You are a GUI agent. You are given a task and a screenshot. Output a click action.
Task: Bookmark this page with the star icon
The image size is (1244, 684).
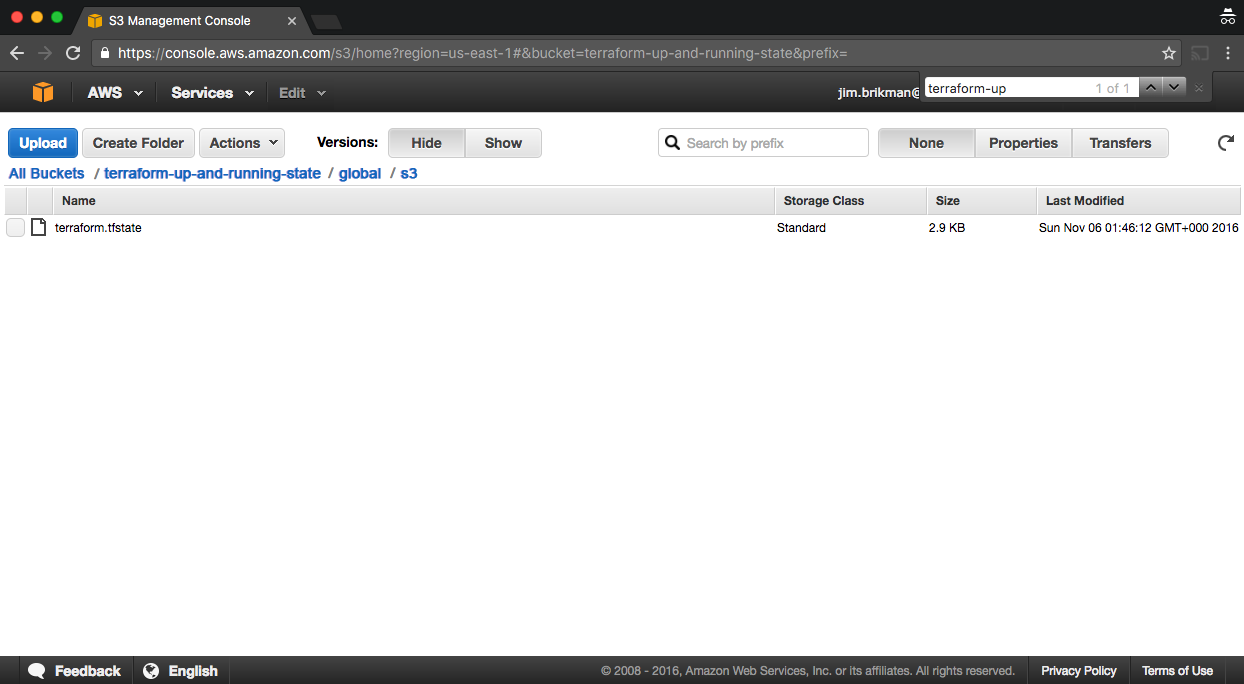coord(1168,53)
